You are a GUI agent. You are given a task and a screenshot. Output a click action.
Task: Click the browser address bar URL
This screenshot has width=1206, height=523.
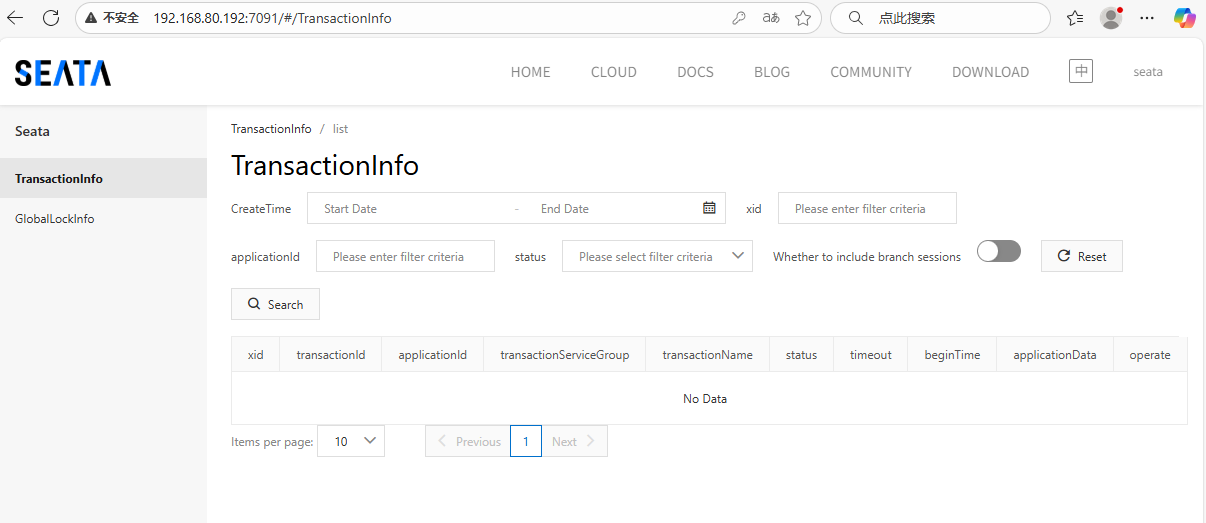(272, 18)
